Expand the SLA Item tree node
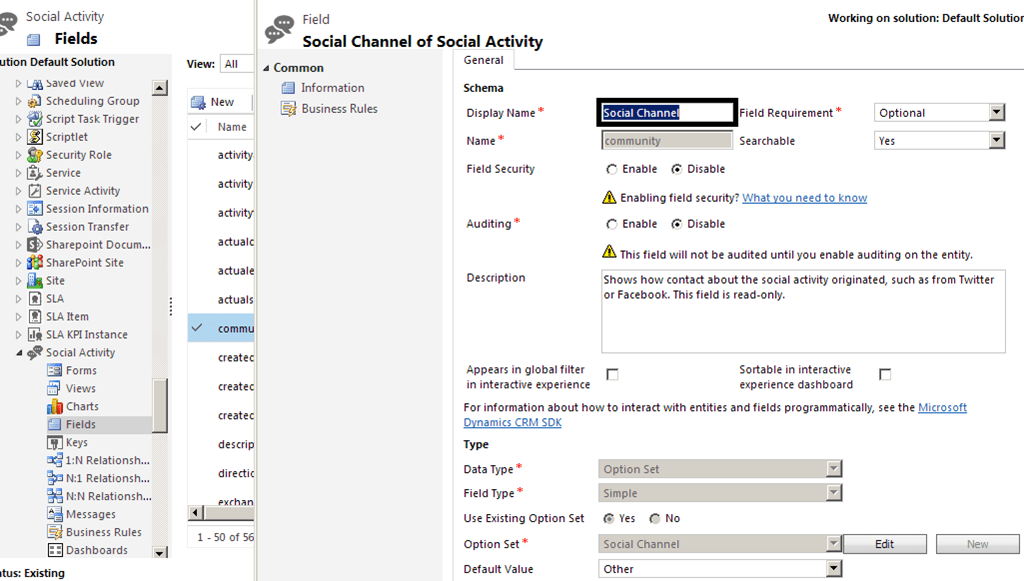1024x581 pixels. [18, 317]
